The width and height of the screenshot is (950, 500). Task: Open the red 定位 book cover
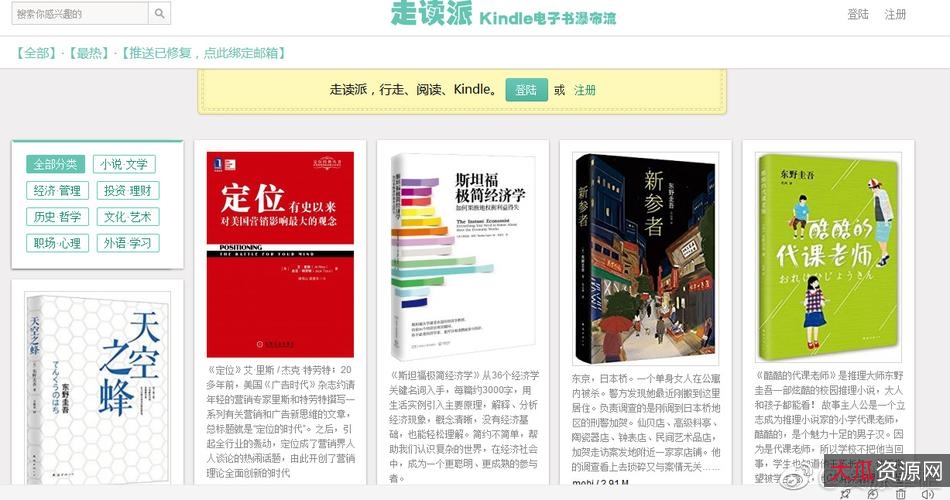coord(280,255)
